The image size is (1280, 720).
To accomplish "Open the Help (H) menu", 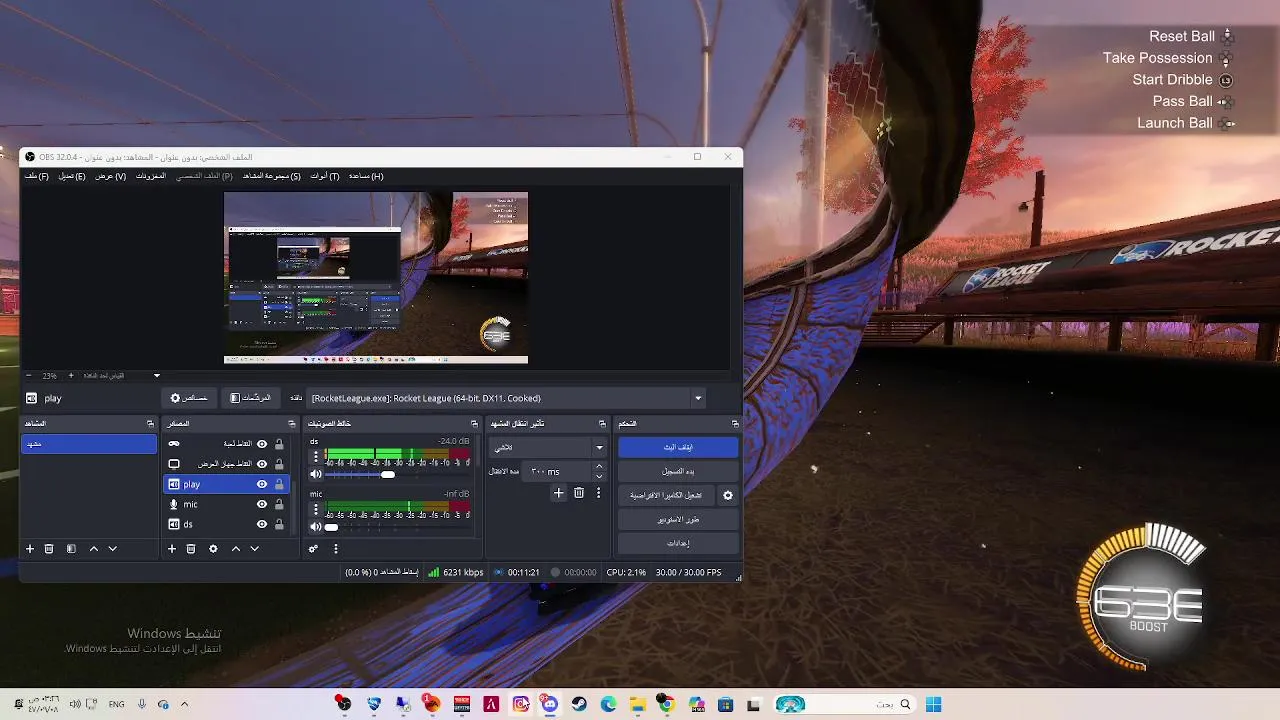I will (366, 176).
